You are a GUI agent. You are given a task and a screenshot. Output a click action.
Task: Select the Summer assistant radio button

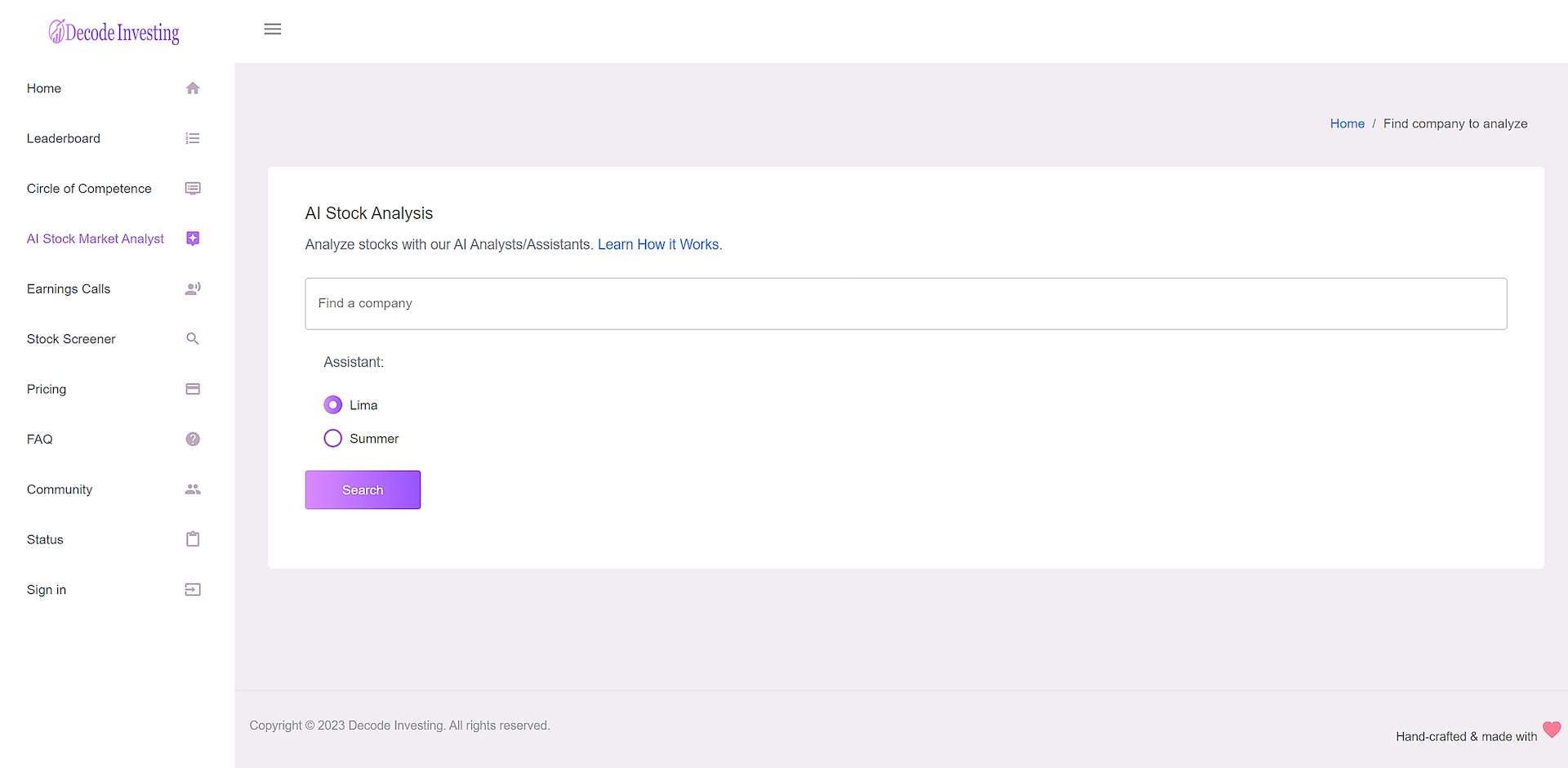333,439
